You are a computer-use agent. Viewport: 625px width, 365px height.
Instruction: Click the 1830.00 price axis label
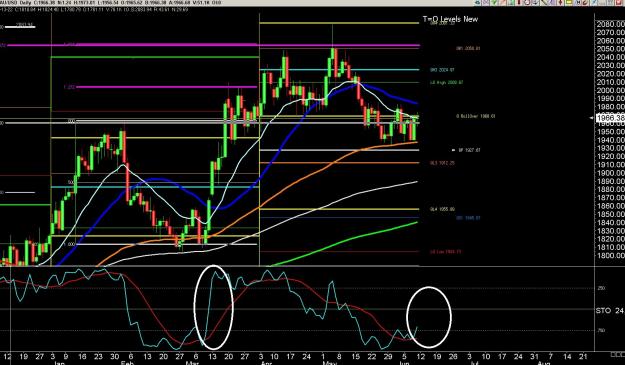[610, 231]
